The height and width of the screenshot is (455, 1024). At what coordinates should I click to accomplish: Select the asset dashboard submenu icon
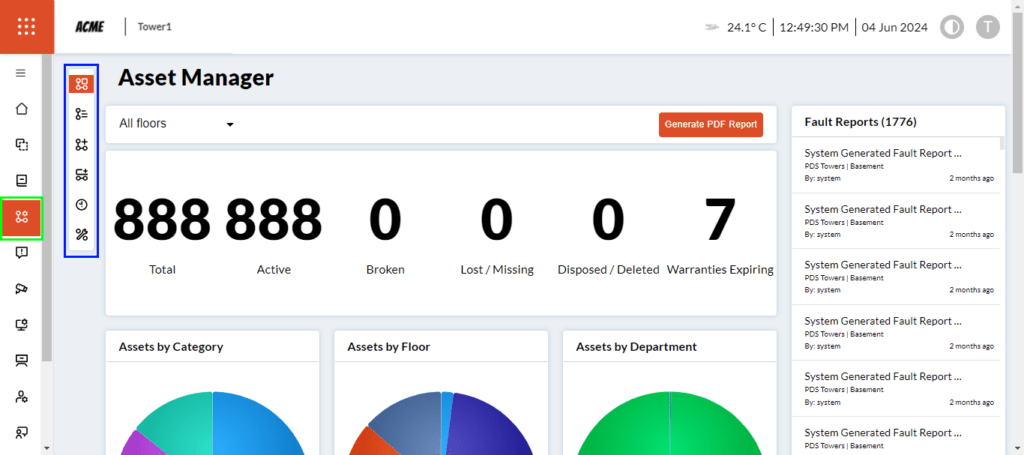click(x=81, y=84)
